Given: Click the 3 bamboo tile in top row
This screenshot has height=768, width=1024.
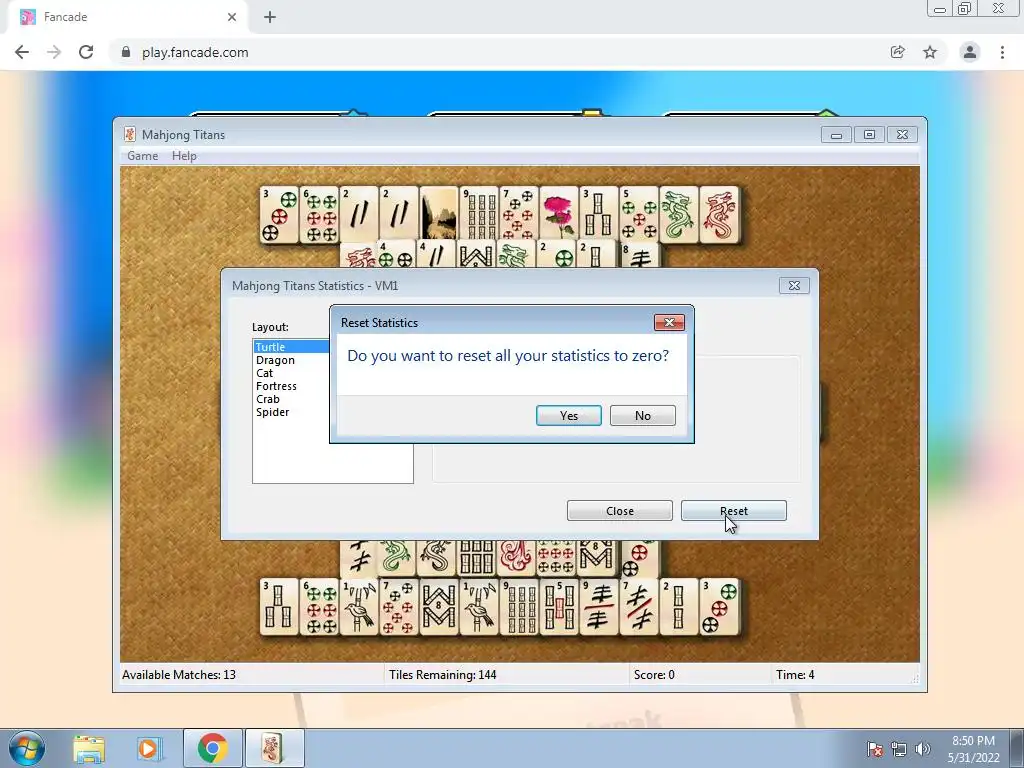Looking at the screenshot, I should [x=598, y=215].
